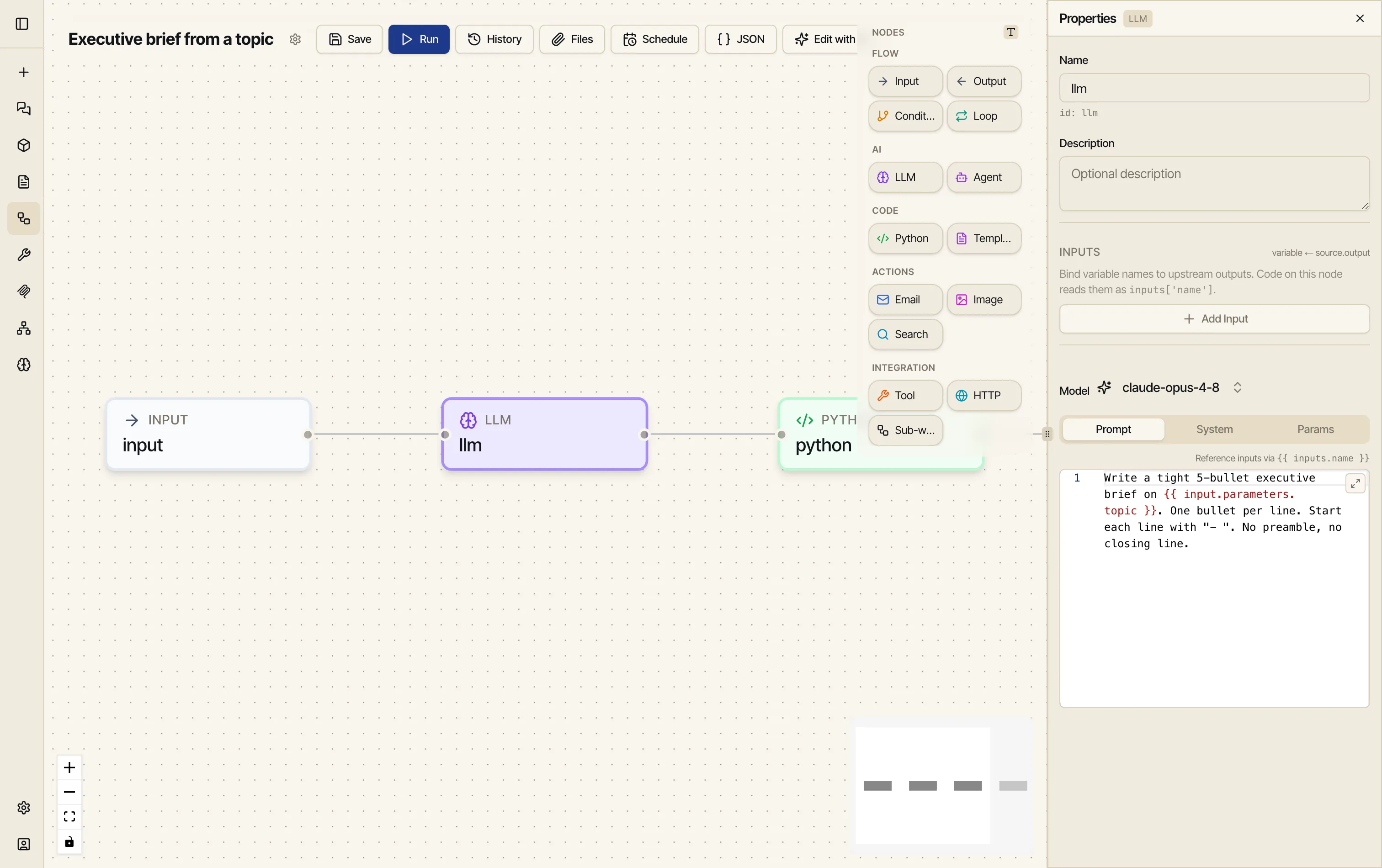Click inside the prompt code editor
The width and height of the screenshot is (1382, 868).
pos(1214,588)
